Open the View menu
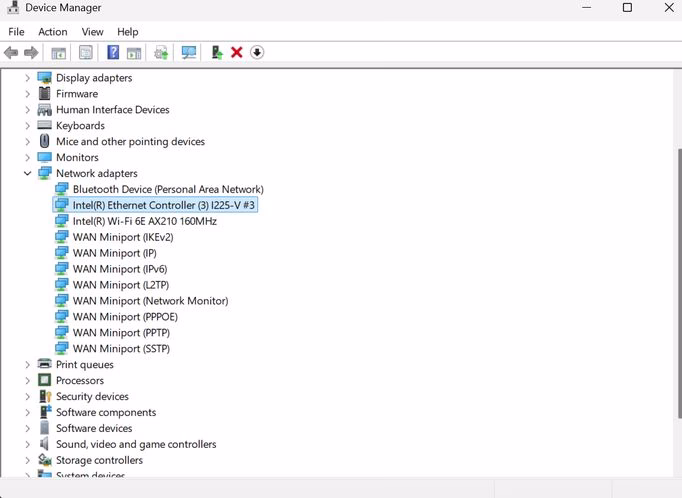This screenshot has width=682, height=498. pyautogui.click(x=92, y=32)
